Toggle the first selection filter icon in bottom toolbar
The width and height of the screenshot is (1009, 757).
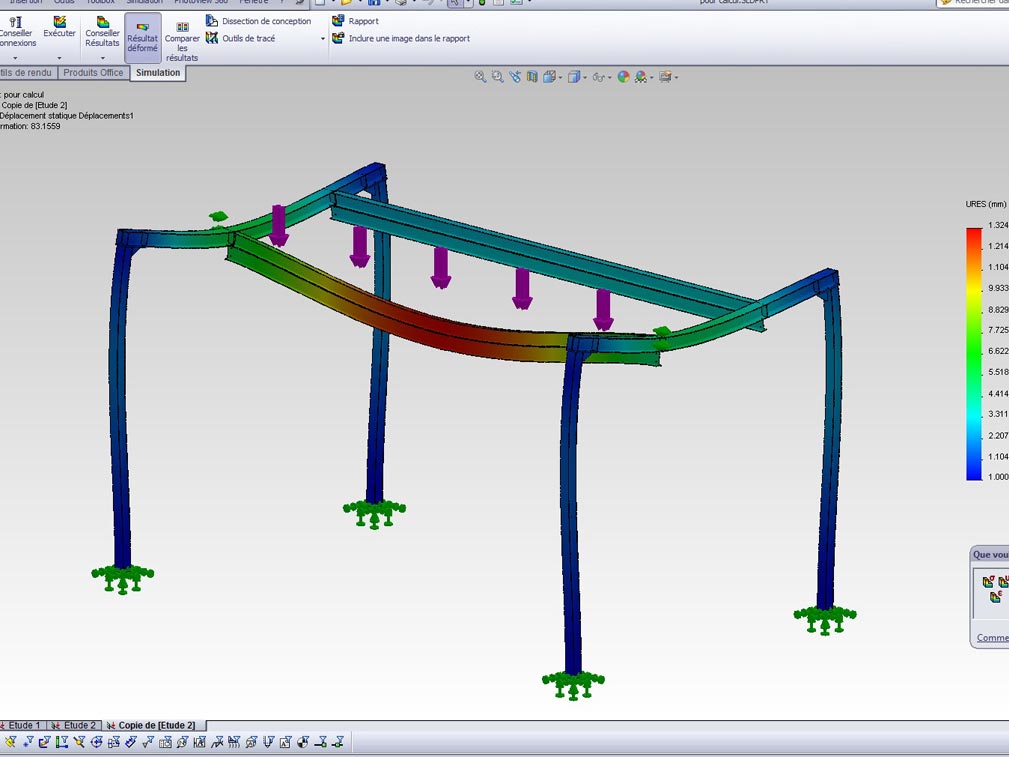point(11,742)
